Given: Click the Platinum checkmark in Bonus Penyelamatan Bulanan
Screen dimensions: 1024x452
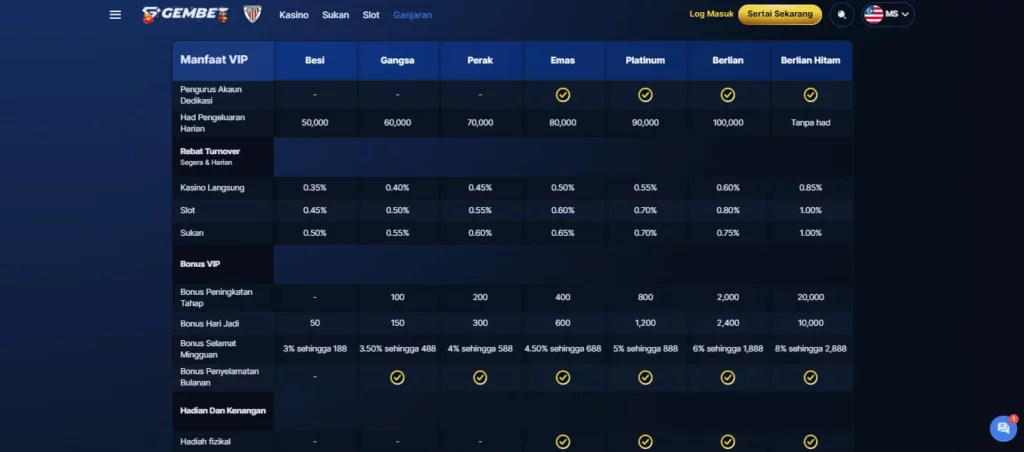Looking at the screenshot, I should (645, 378).
